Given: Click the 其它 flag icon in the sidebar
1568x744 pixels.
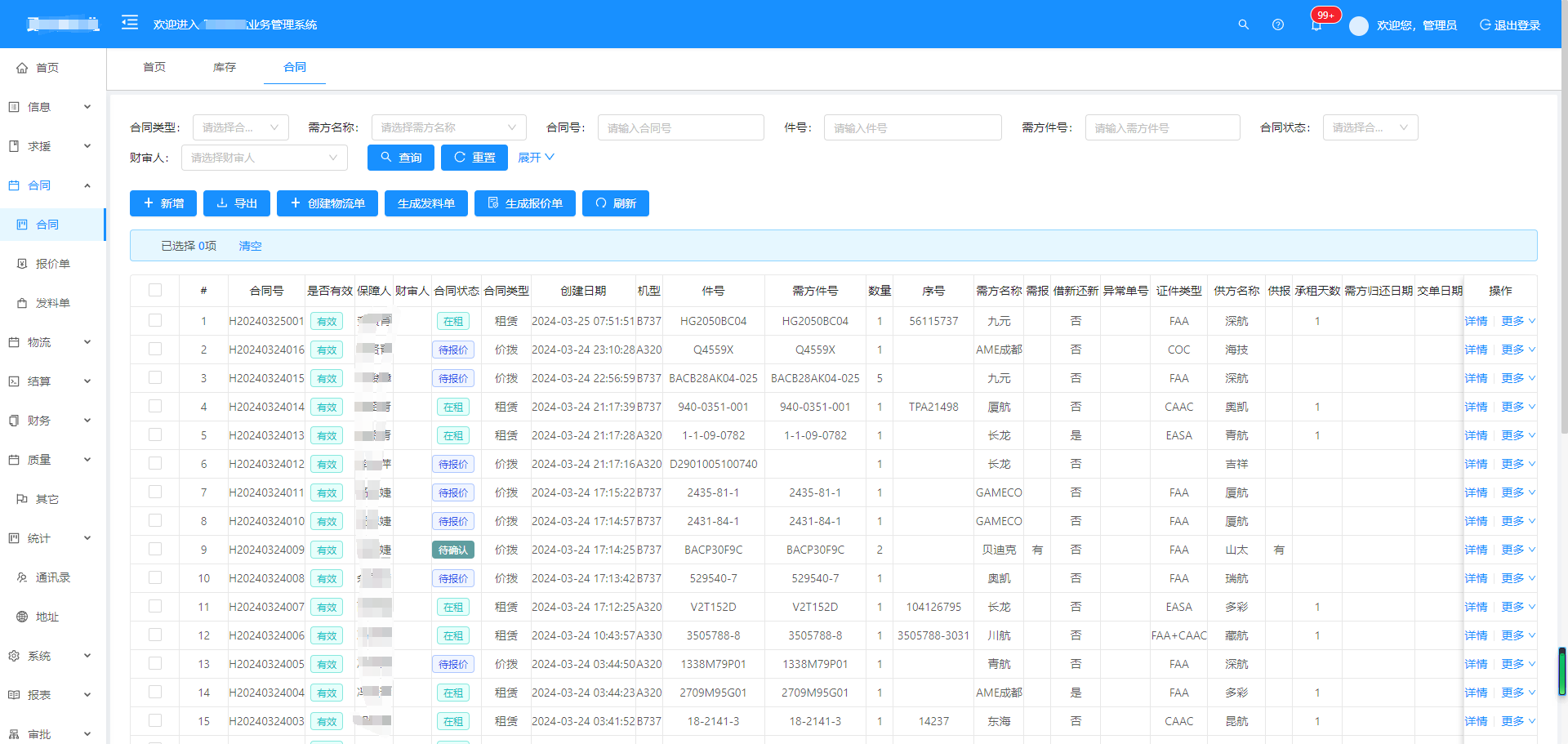Looking at the screenshot, I should point(22,499).
